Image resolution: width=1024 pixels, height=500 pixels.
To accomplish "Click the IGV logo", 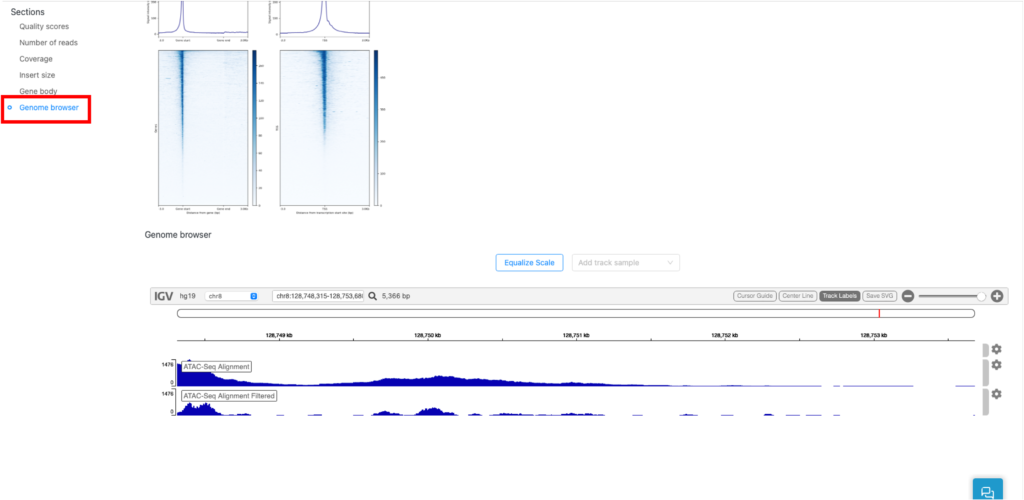I will (164, 296).
